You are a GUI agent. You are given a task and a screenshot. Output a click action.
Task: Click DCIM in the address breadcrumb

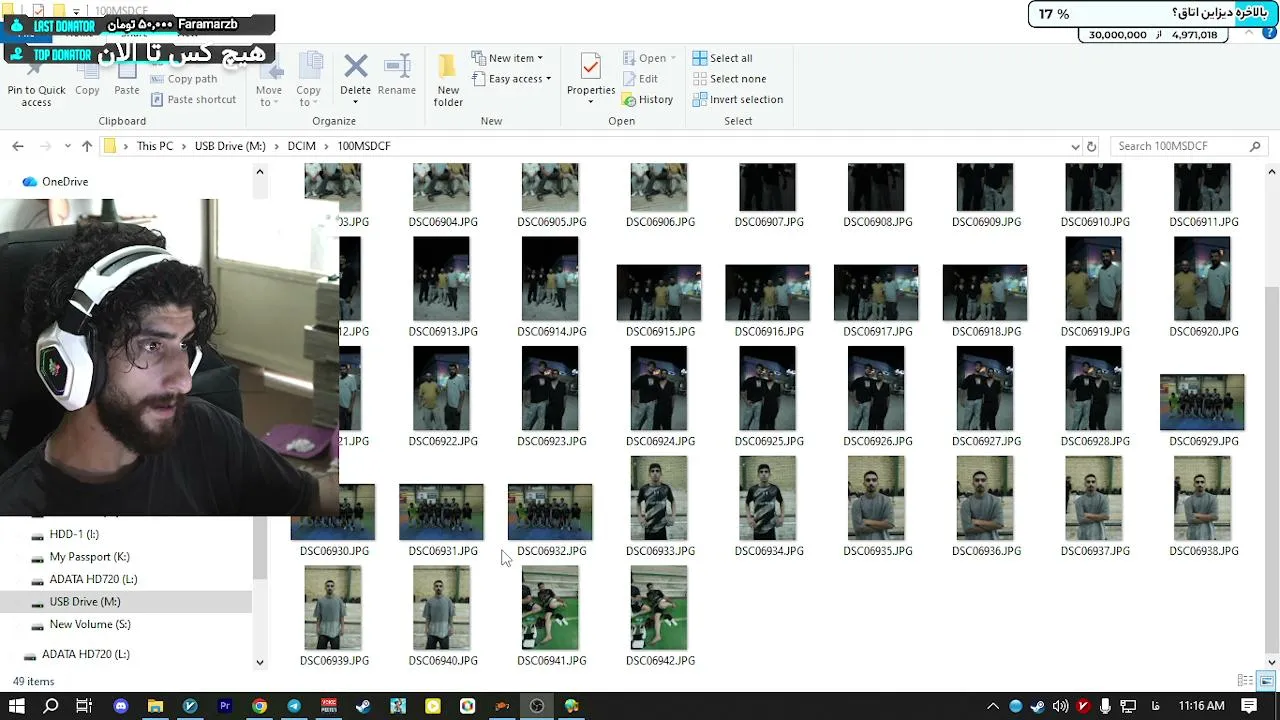point(301,146)
